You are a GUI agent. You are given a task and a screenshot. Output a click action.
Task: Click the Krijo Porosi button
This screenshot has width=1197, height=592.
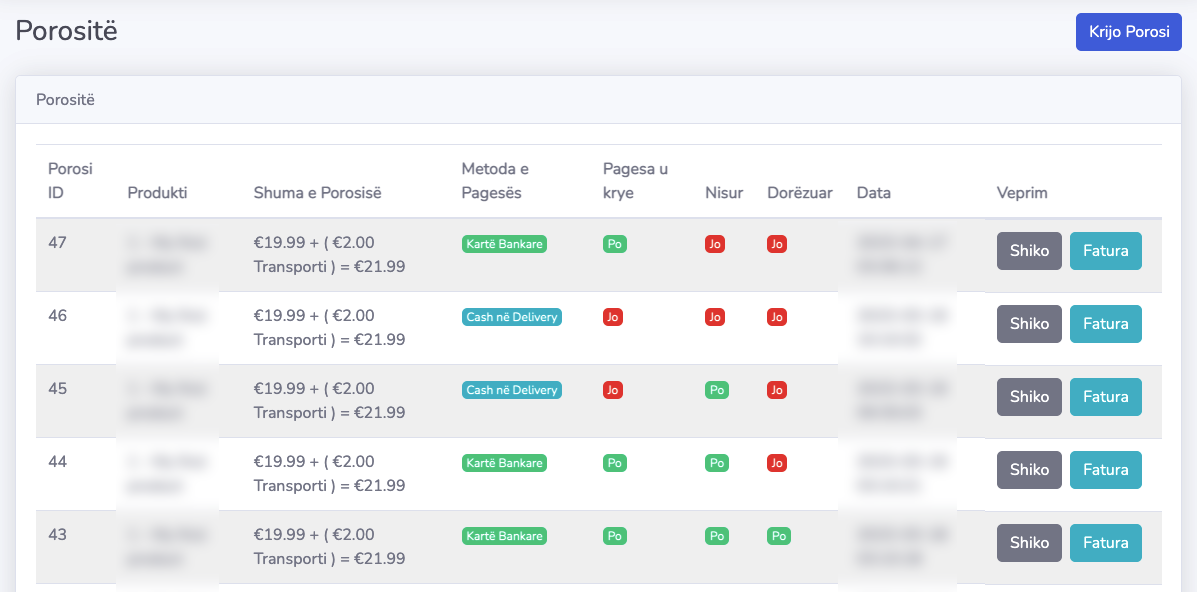pyautogui.click(x=1128, y=31)
